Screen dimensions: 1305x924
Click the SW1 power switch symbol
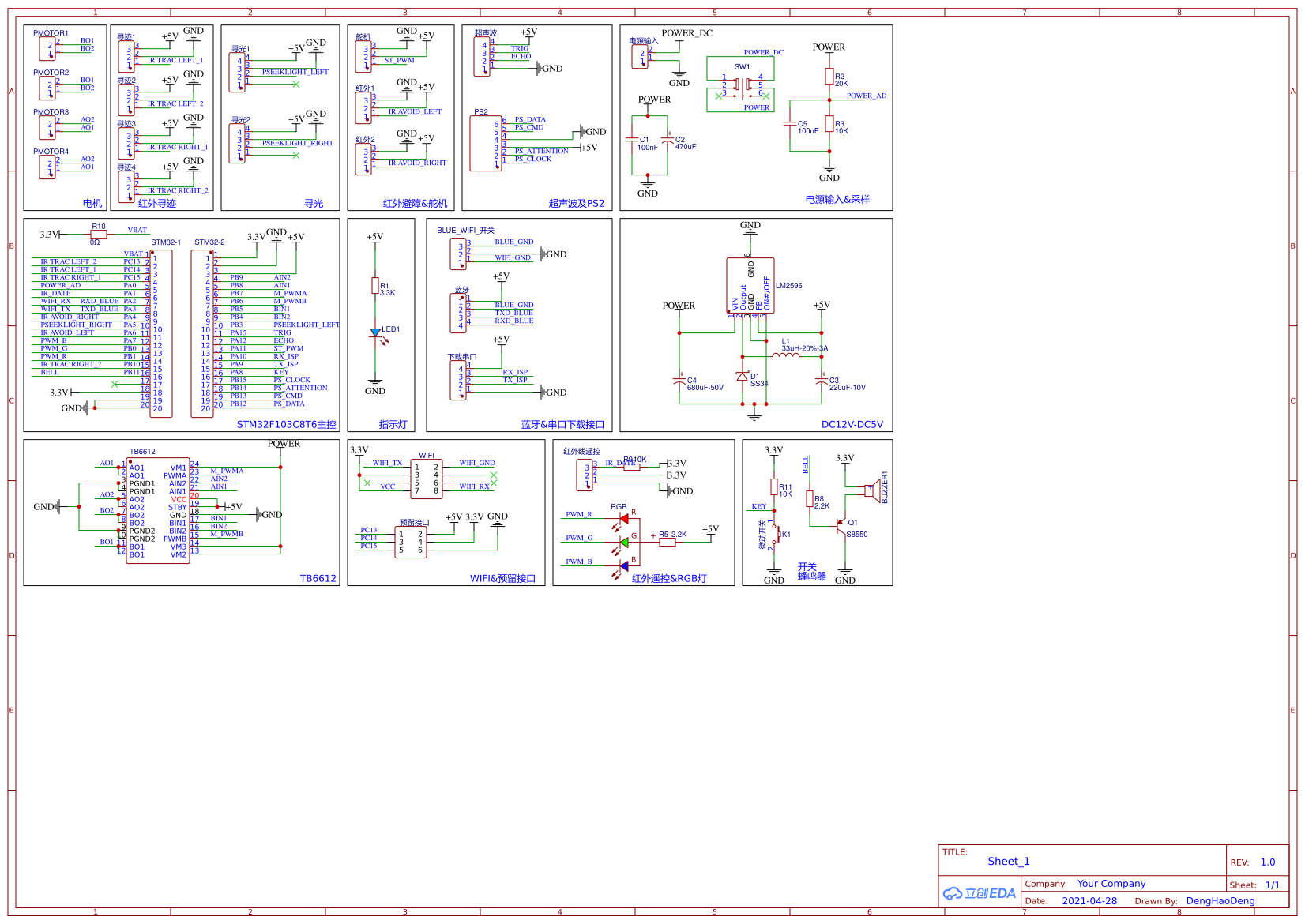tap(743, 85)
